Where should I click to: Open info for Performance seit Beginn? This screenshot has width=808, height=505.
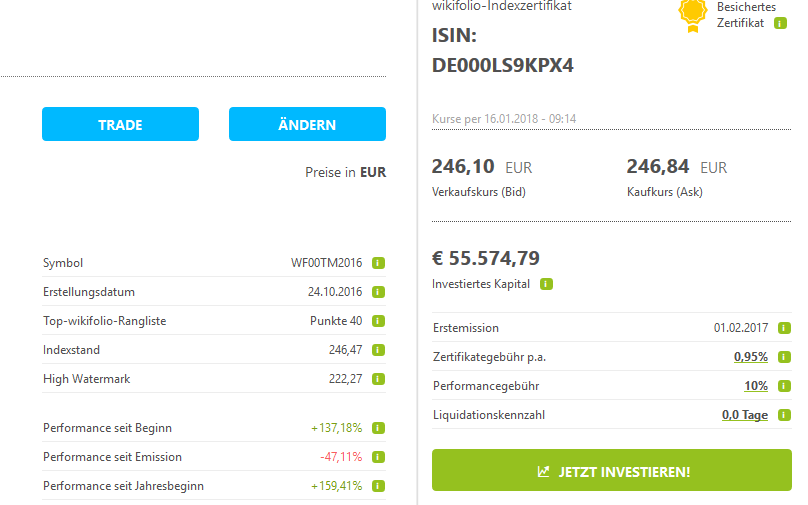[x=379, y=428]
